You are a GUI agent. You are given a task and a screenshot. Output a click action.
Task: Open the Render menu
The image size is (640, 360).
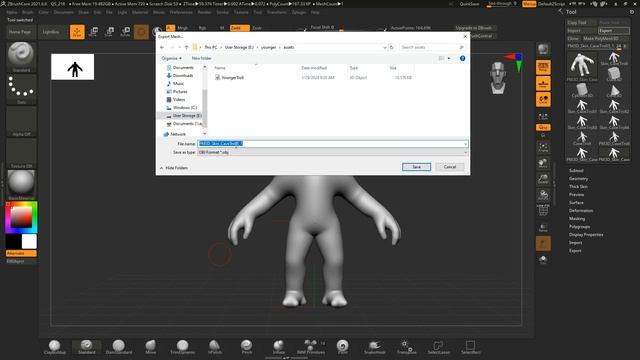pos(204,12)
